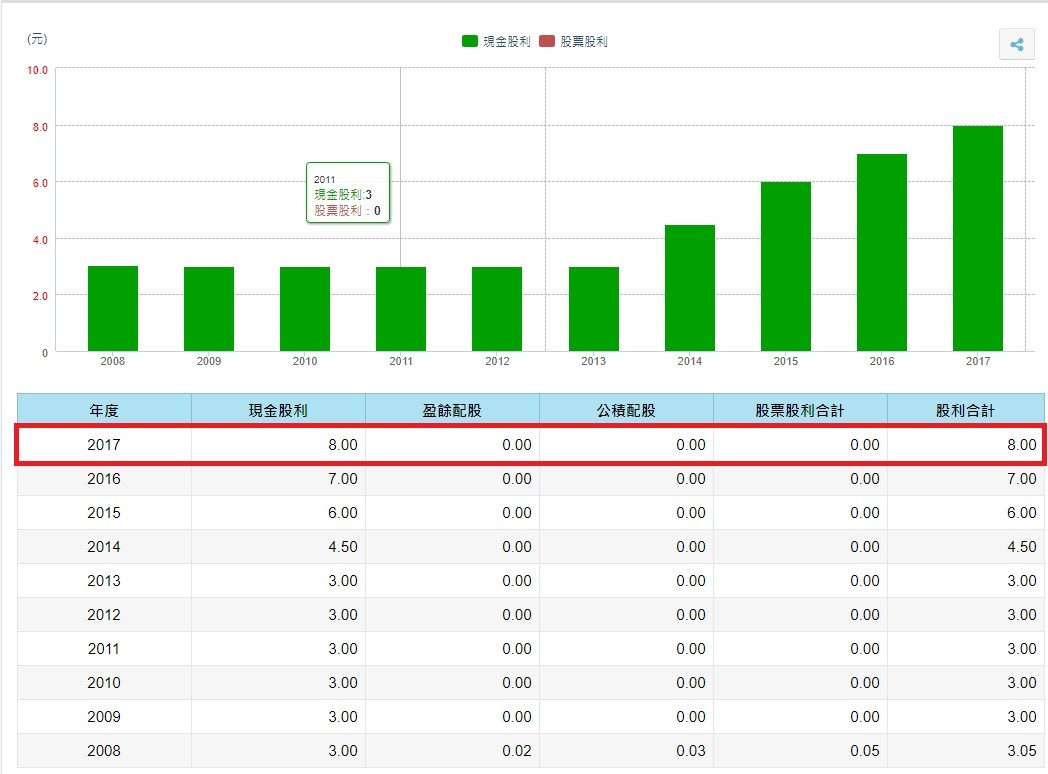Click the 2008 bar in chart
1048x774 pixels.
[113, 308]
